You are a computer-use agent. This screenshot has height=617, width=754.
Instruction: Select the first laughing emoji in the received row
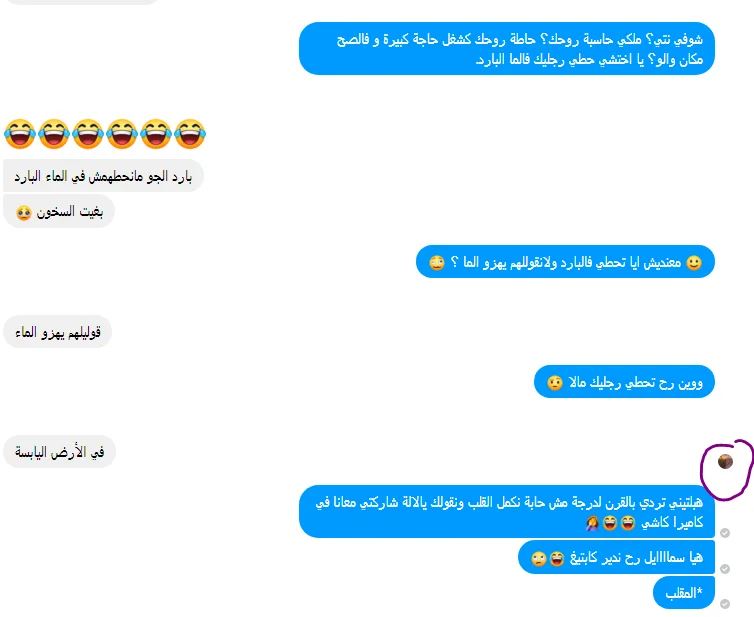point(20,133)
